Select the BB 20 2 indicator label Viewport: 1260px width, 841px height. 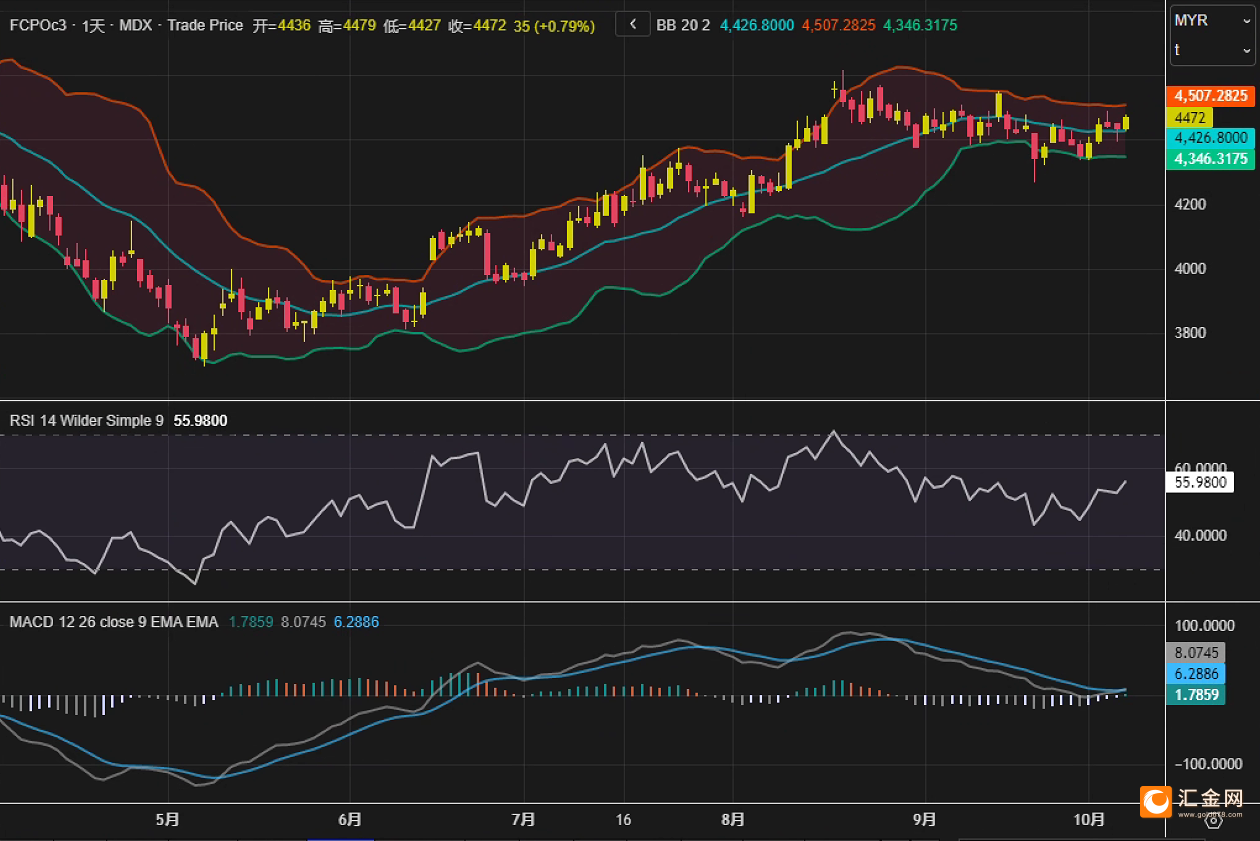click(683, 25)
